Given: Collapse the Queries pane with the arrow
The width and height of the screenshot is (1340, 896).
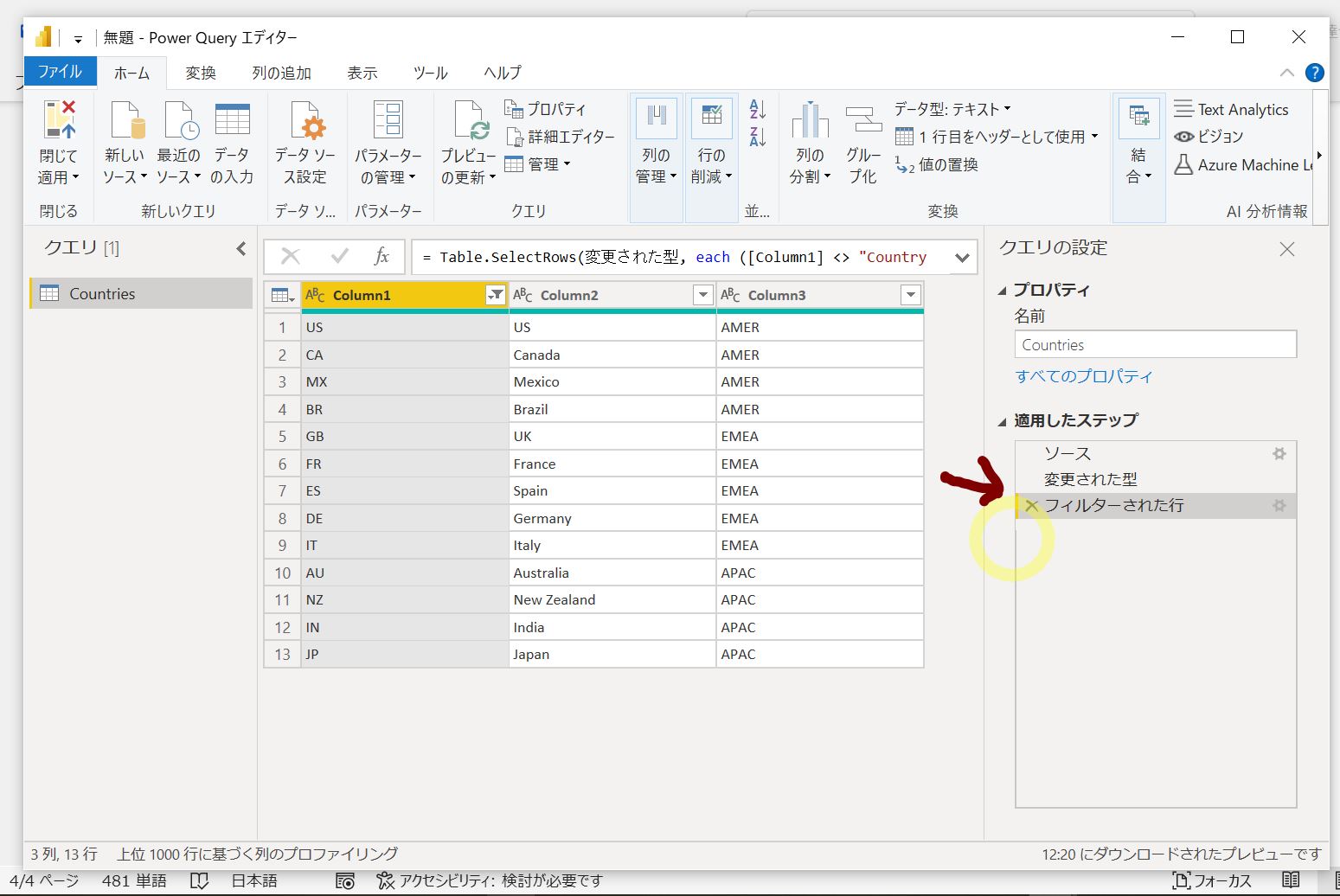Looking at the screenshot, I should point(241,248).
